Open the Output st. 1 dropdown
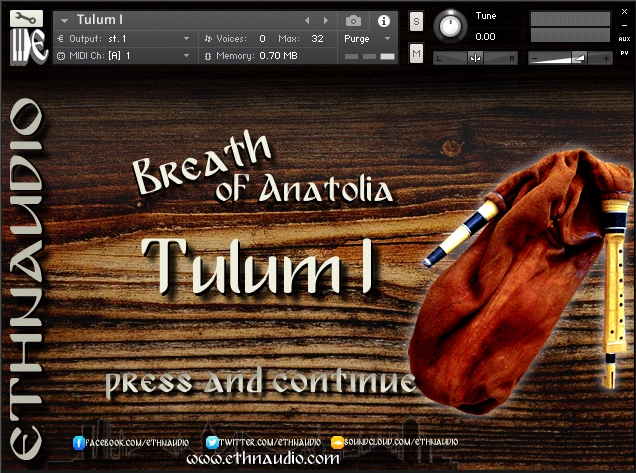 pos(126,39)
